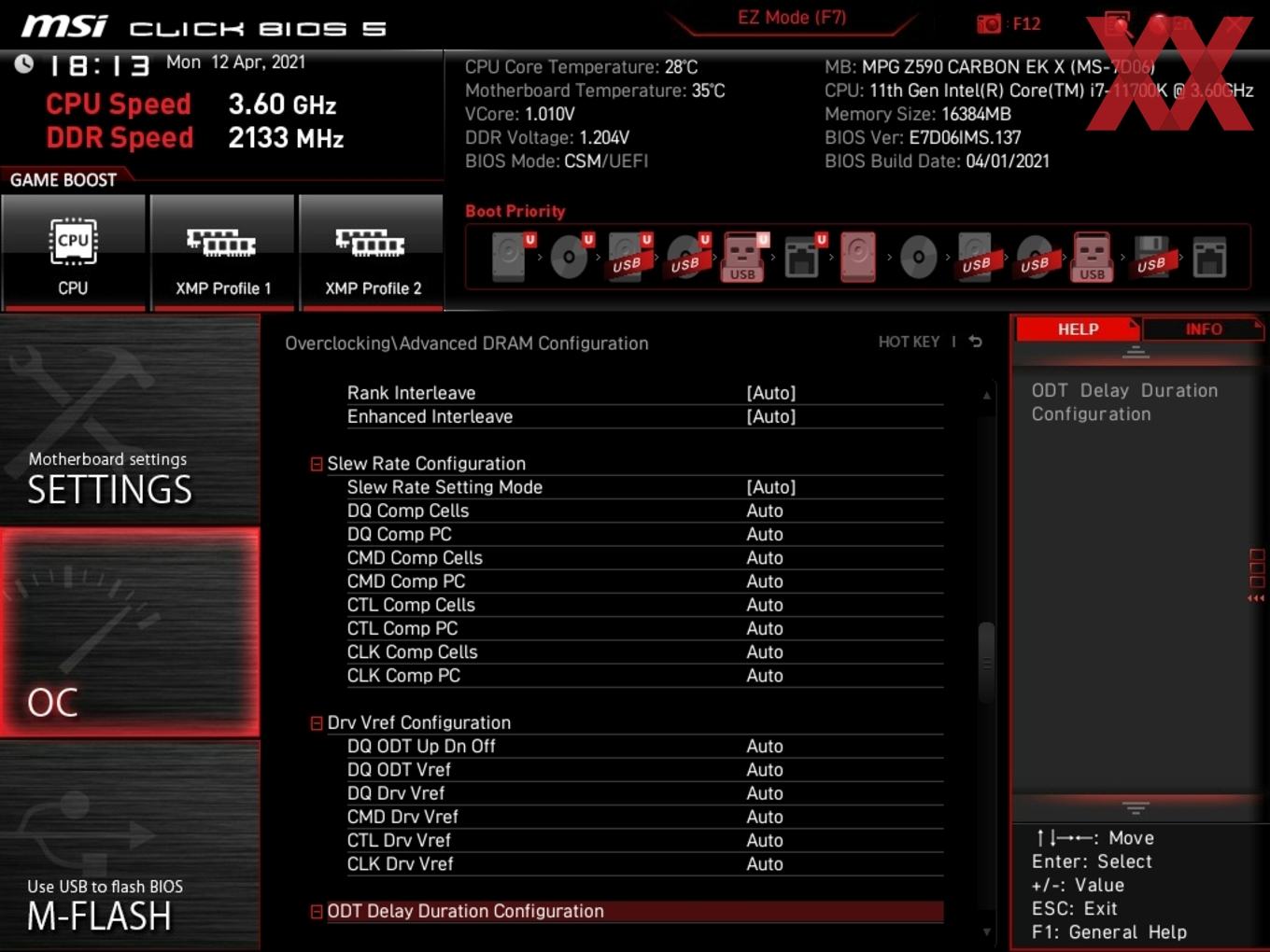
Task: Select the CTL Comp Cells value field
Action: pos(765,605)
